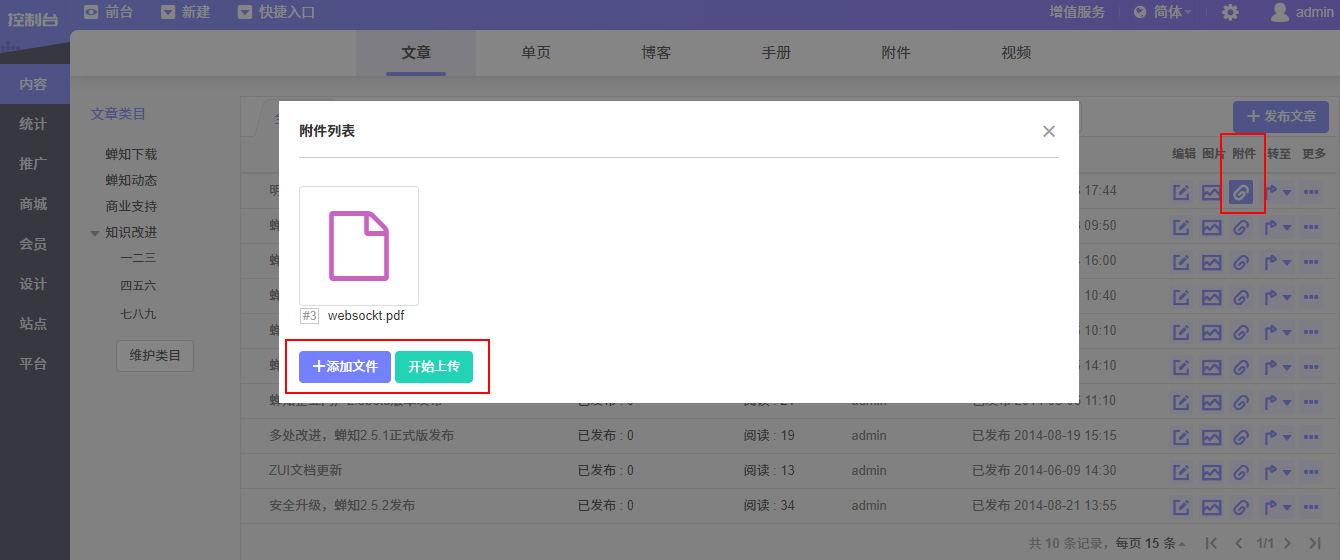Collapse the 知识改进 category tree node
The image size is (1340, 560).
95,233
